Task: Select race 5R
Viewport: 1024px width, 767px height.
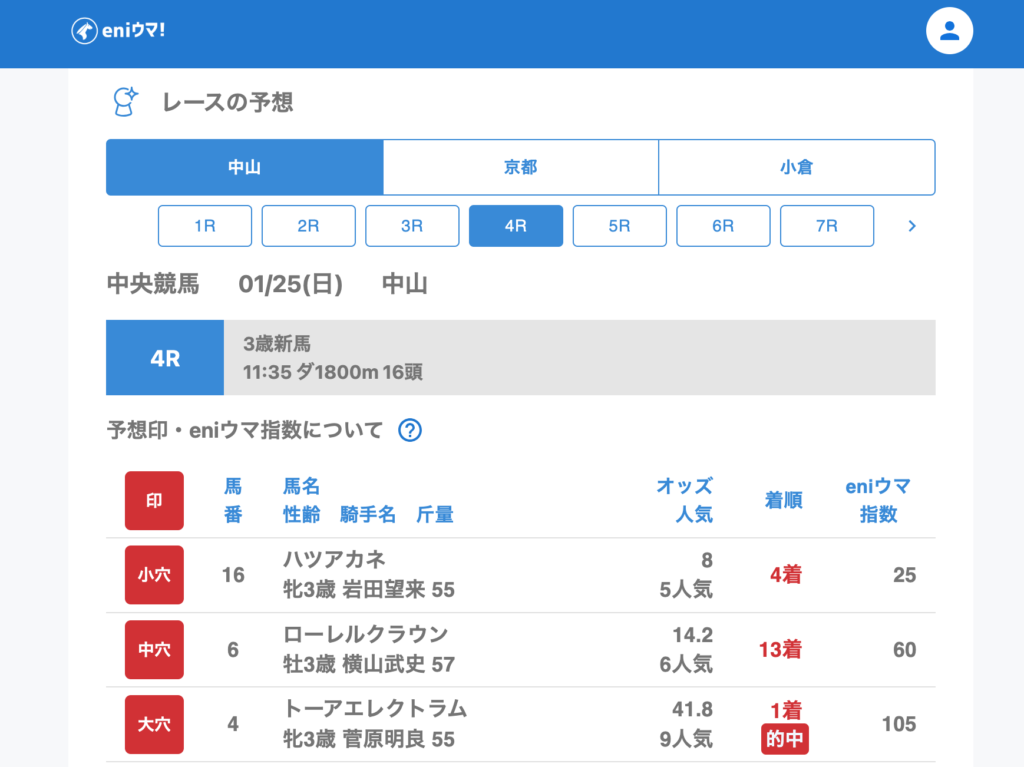Action: tap(619, 226)
